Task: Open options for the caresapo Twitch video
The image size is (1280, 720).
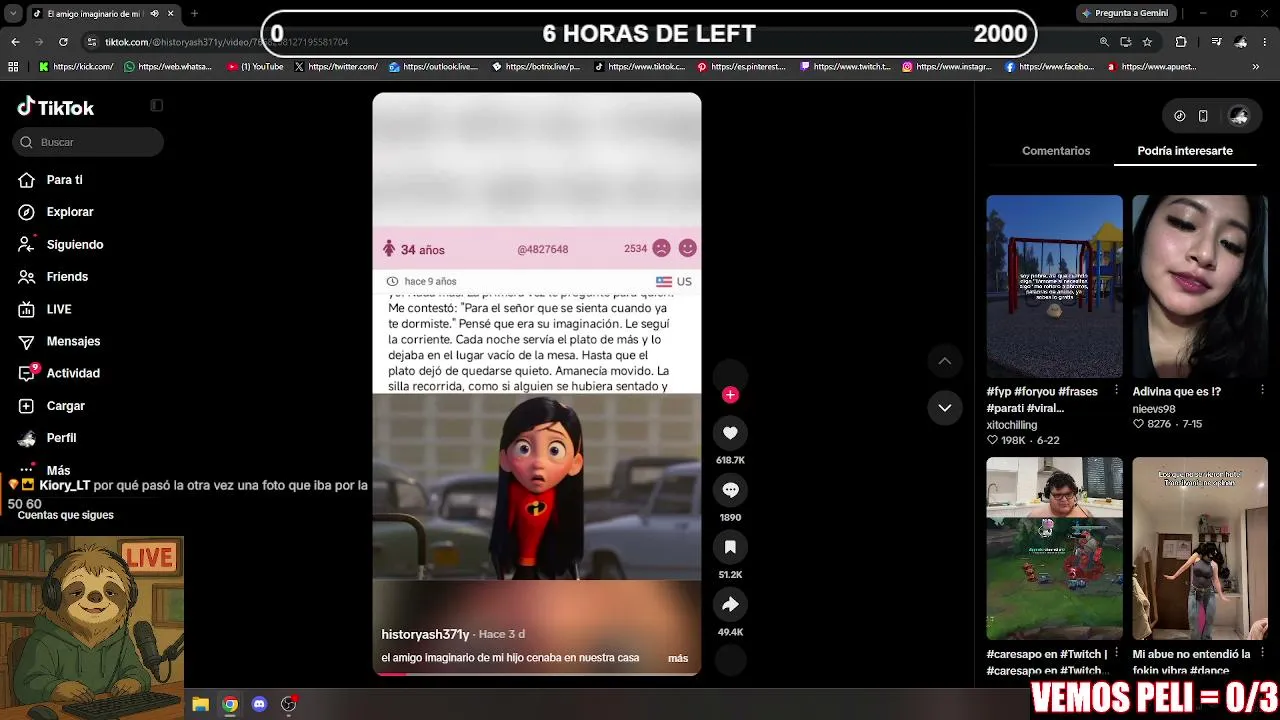Action: tap(1117, 653)
